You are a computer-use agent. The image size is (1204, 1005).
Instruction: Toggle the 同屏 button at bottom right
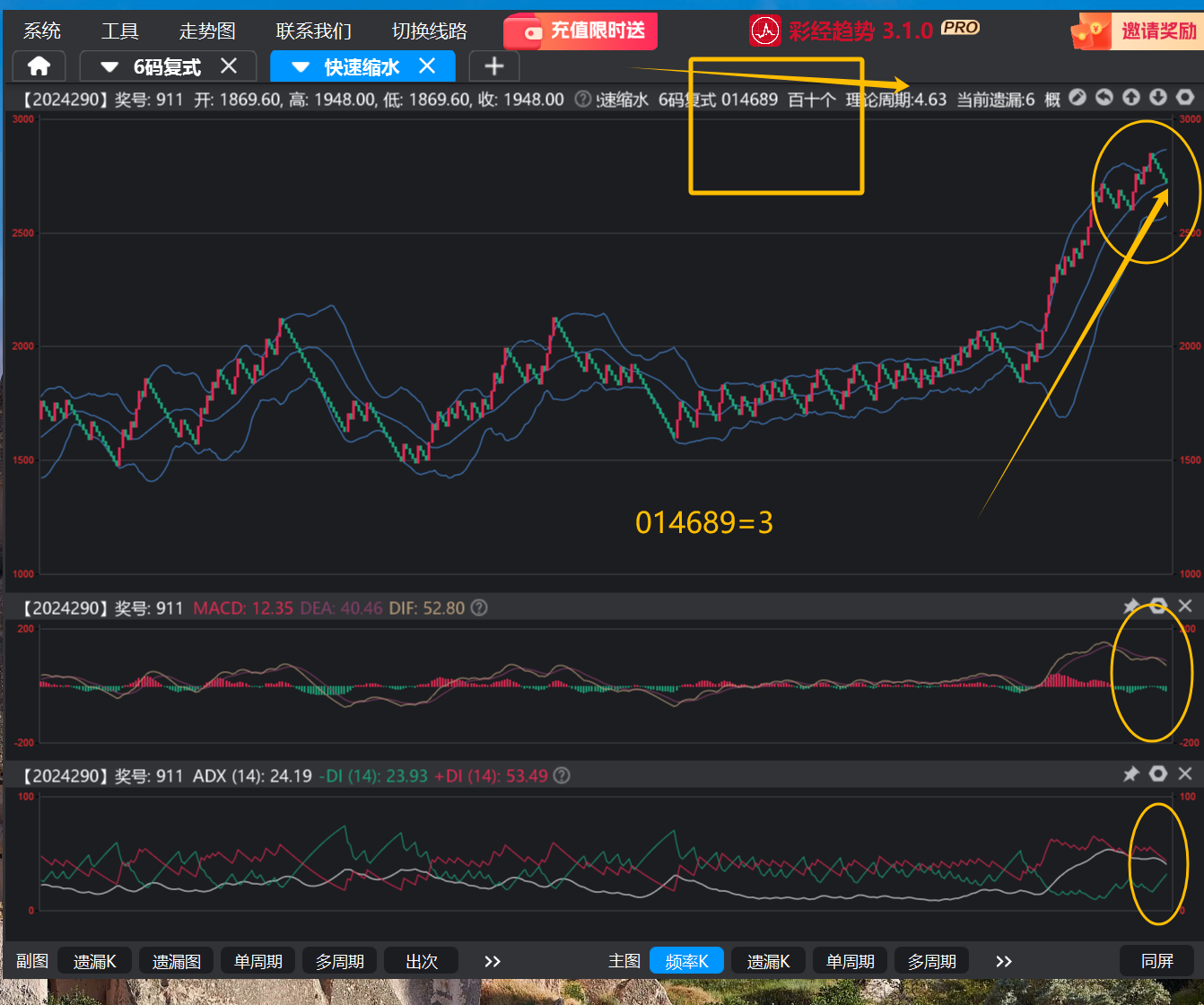tap(1156, 961)
